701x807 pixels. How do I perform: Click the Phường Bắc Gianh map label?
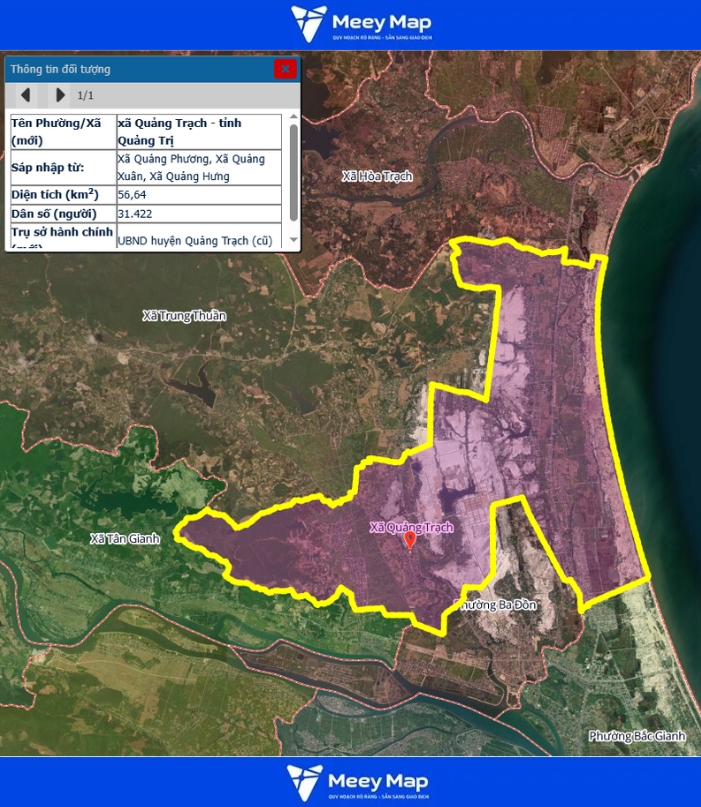click(x=636, y=736)
